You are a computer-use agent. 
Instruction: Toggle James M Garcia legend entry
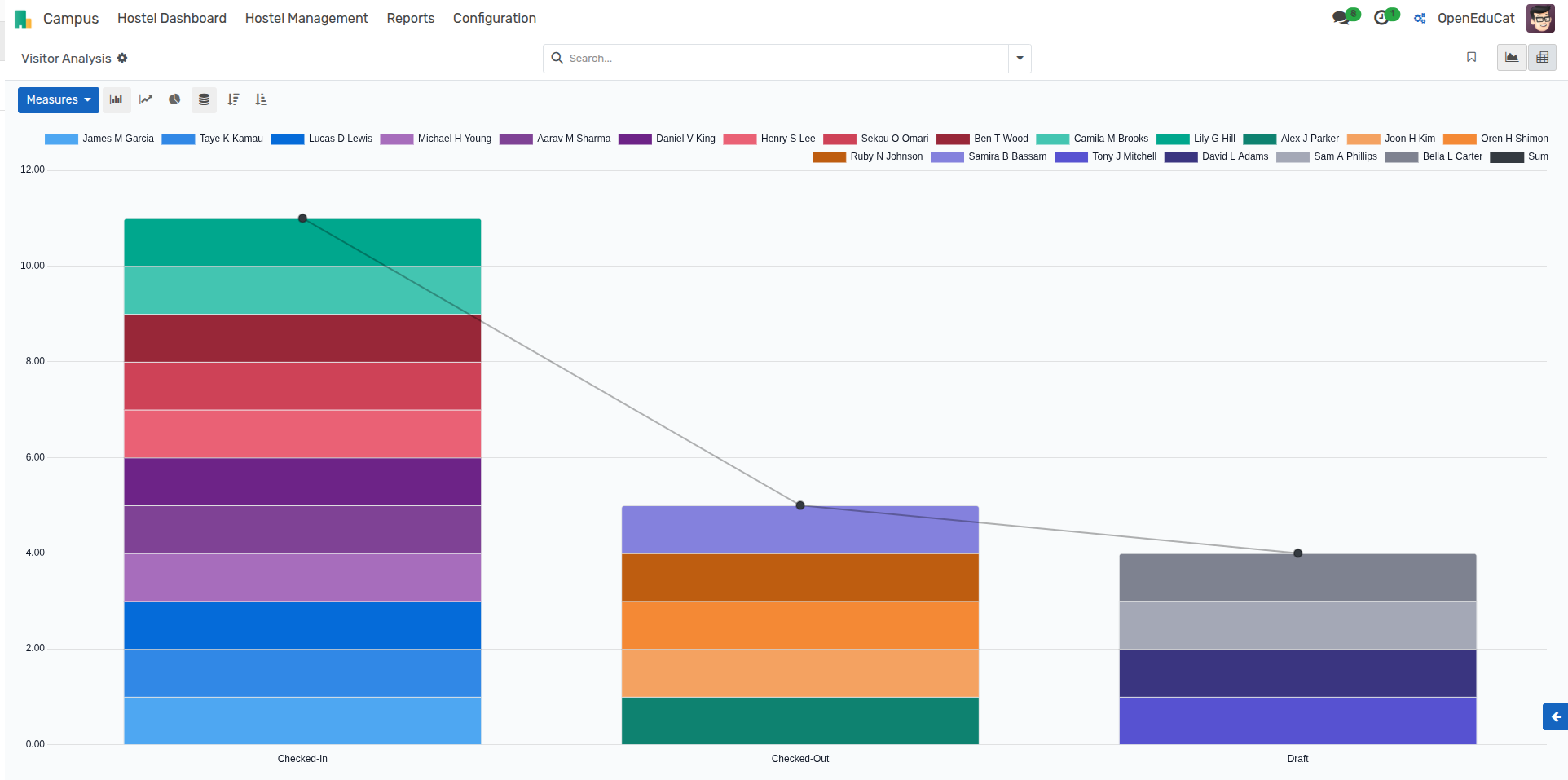99,139
